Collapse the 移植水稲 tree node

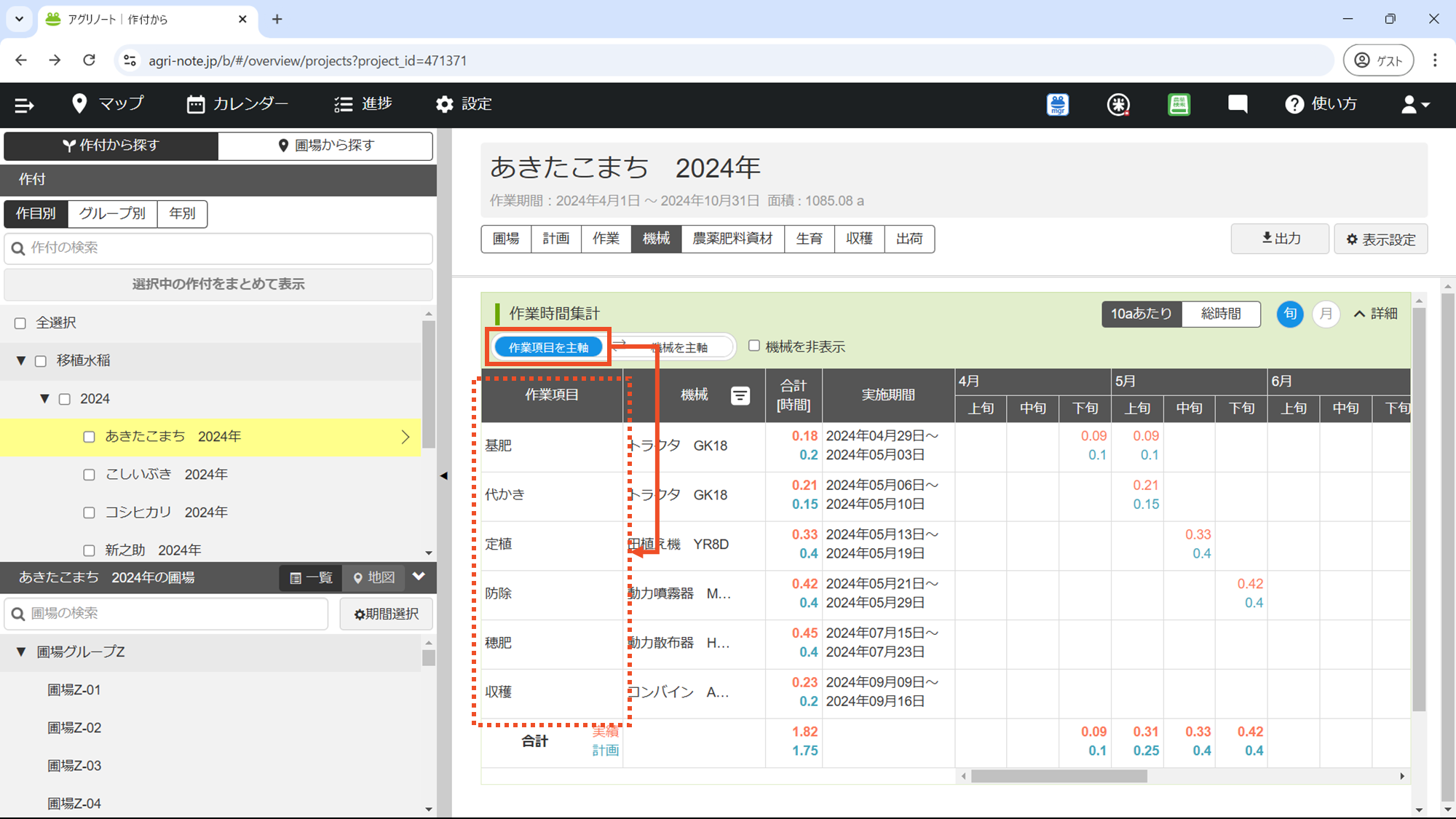21,361
